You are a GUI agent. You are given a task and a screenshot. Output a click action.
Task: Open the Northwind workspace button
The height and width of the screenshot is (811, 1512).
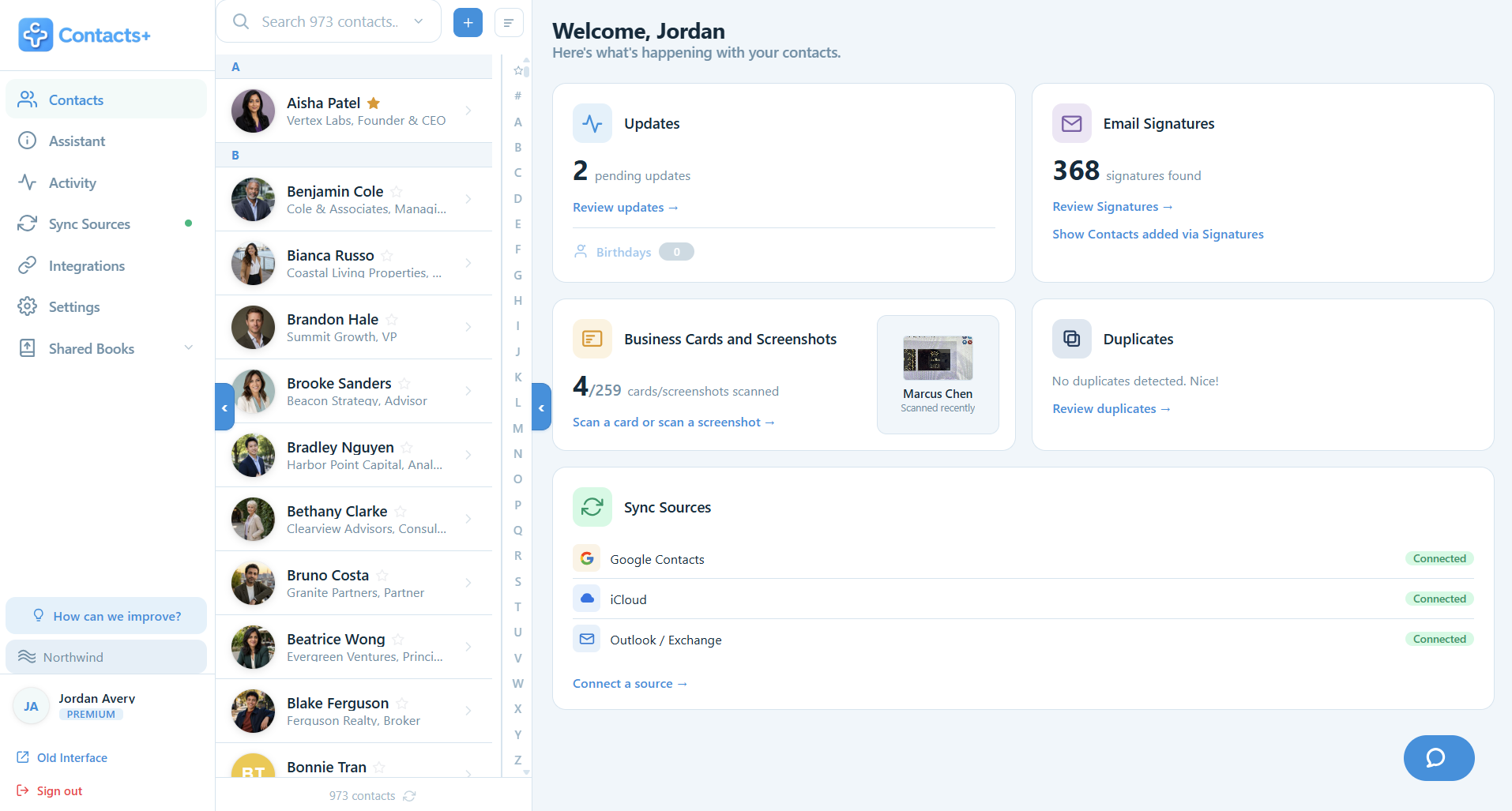pyautogui.click(x=106, y=657)
